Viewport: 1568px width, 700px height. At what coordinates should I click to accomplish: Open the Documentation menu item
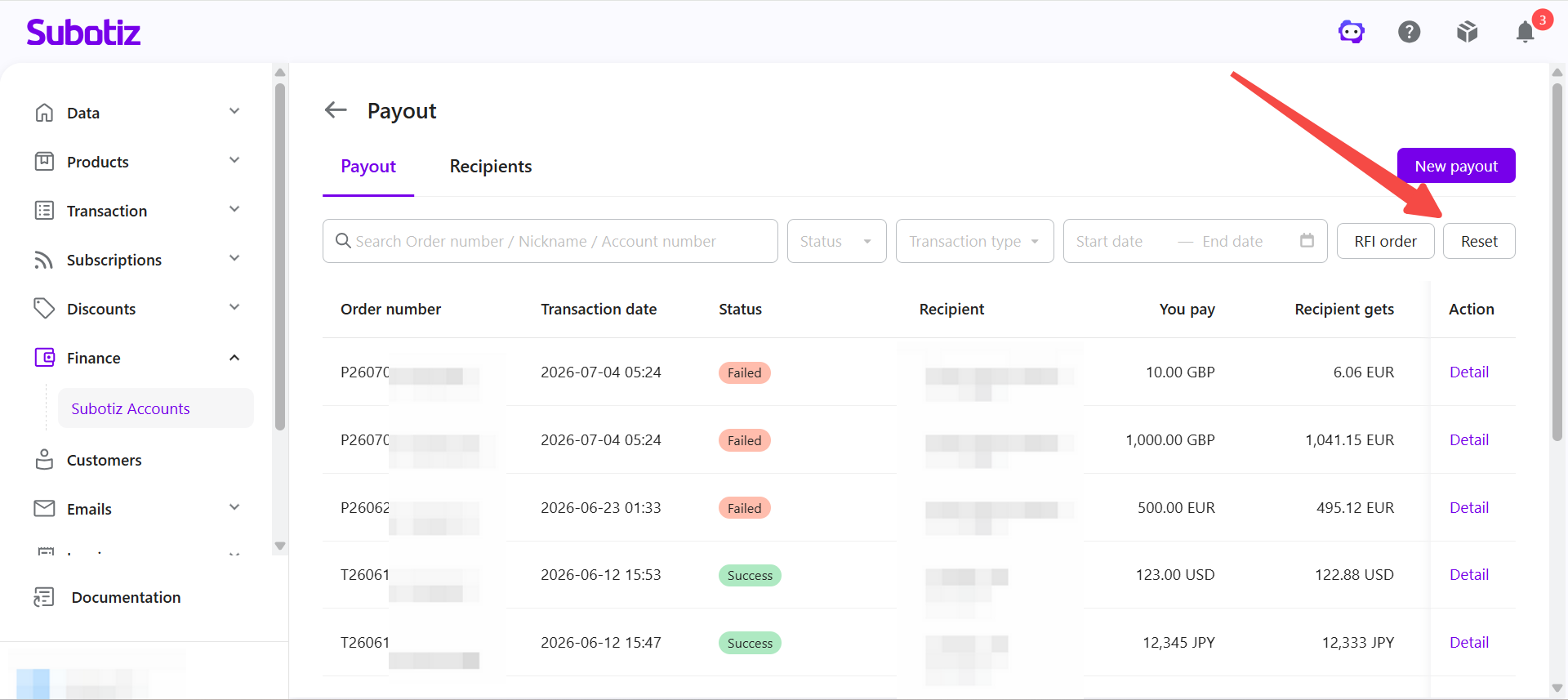(x=126, y=597)
